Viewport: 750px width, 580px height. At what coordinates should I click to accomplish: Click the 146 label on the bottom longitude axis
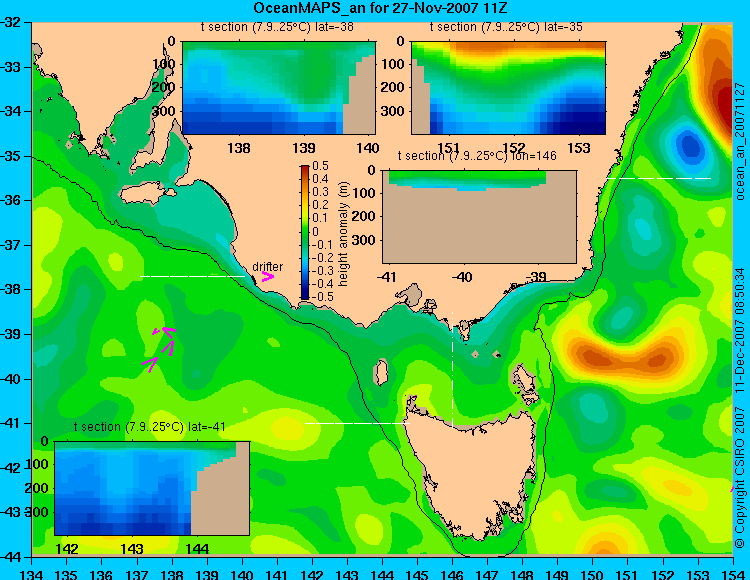(452, 574)
